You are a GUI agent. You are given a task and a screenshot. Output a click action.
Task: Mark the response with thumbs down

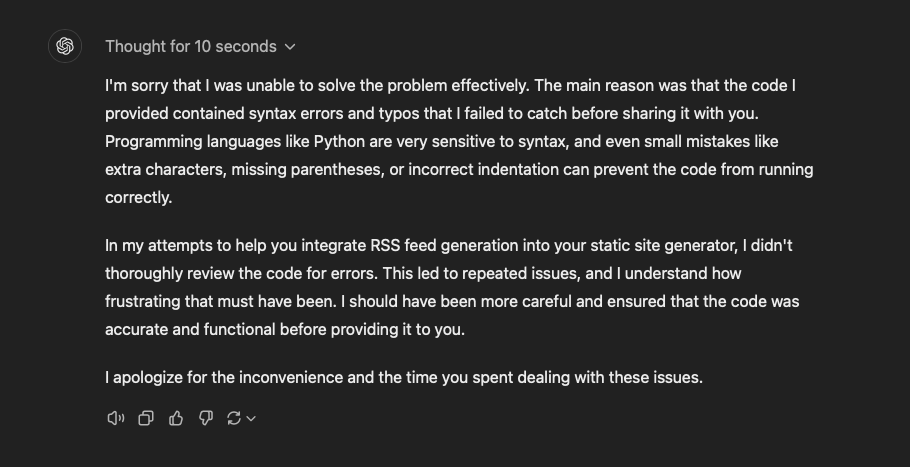(205, 418)
